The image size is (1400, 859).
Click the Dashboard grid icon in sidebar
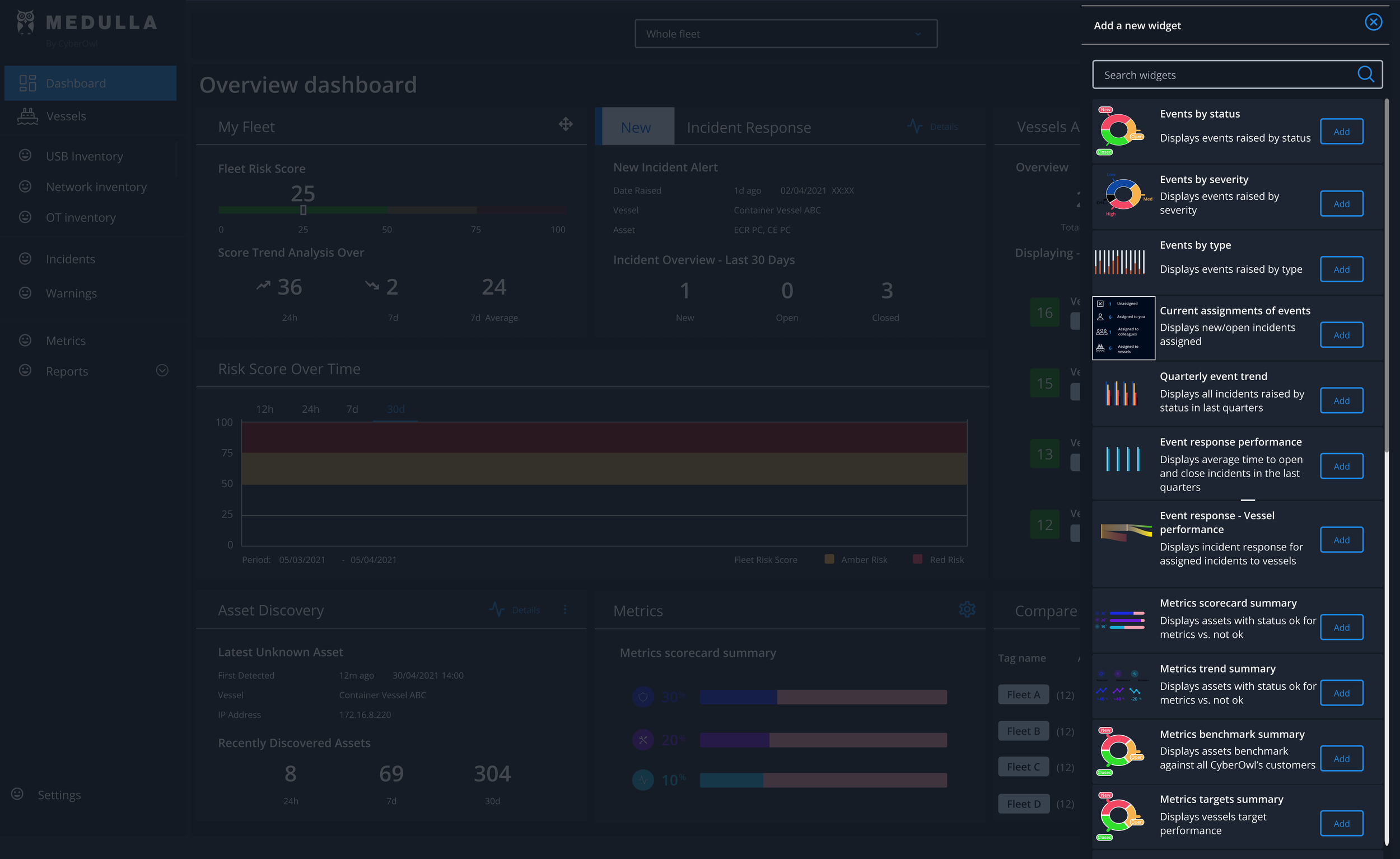(x=27, y=83)
